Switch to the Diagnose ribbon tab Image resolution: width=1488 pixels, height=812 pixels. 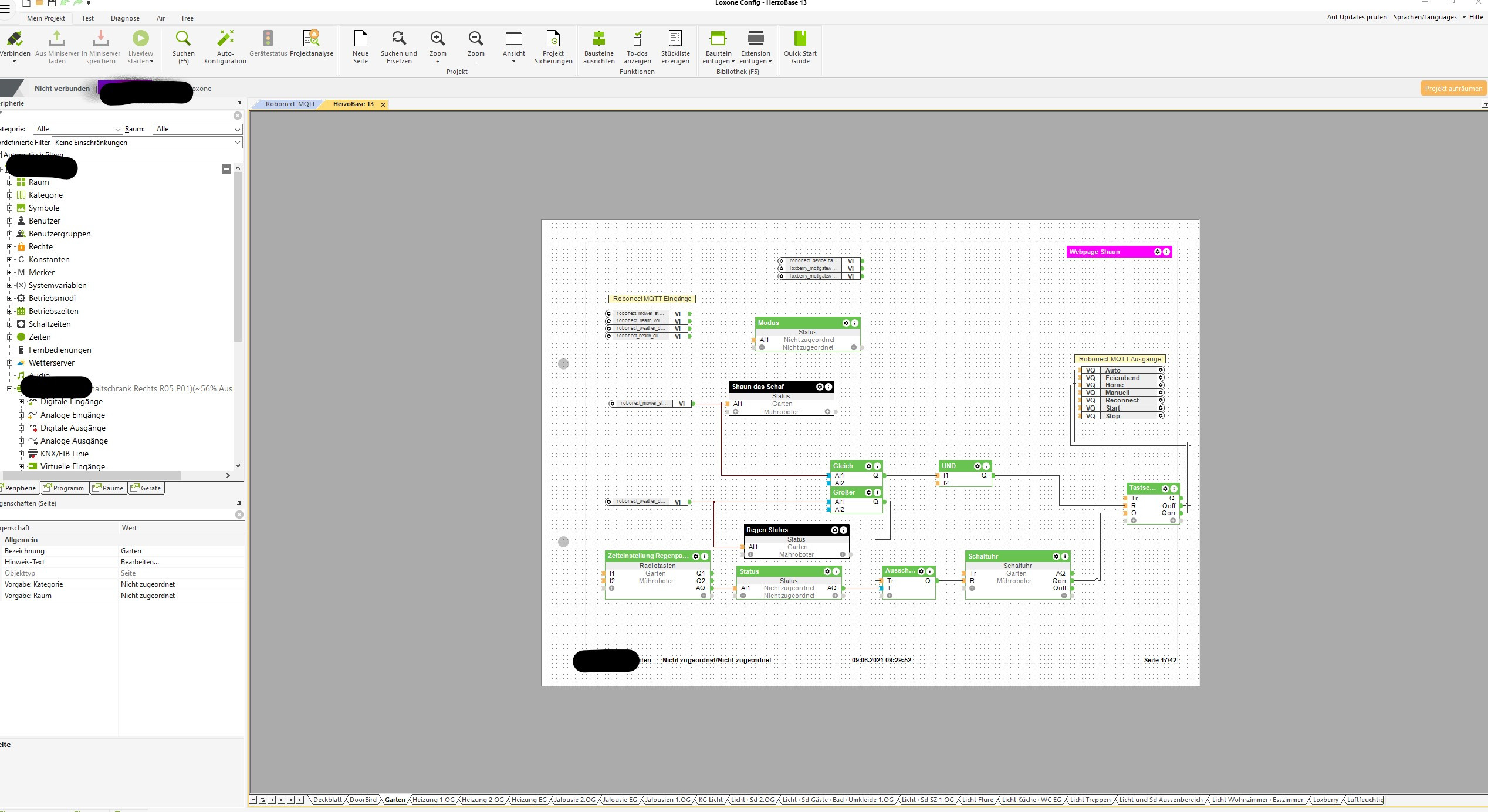[x=125, y=18]
